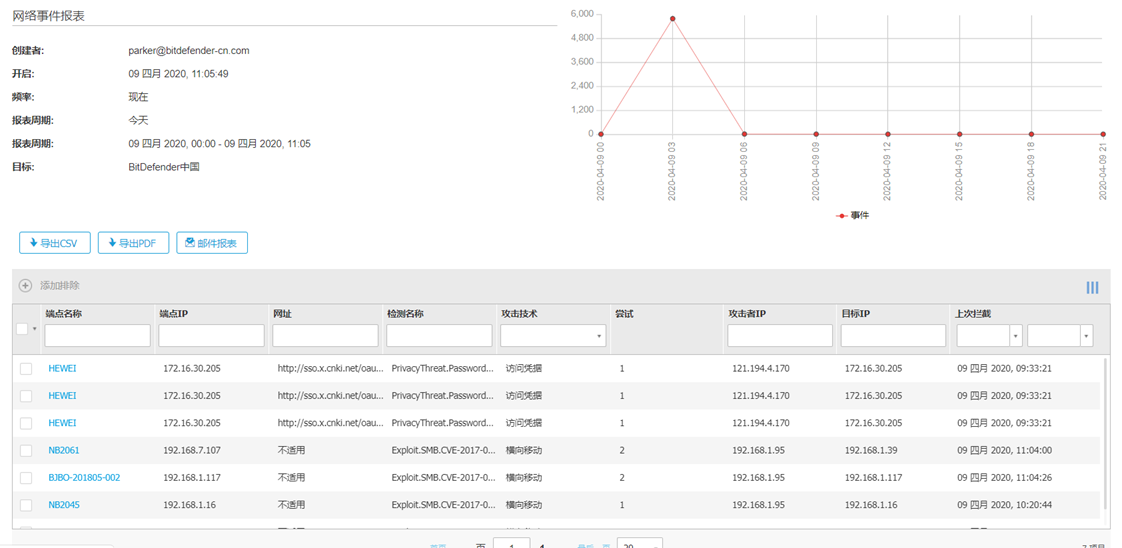Open the column chooser icon
The width and height of the screenshot is (1122, 548).
(1092, 288)
